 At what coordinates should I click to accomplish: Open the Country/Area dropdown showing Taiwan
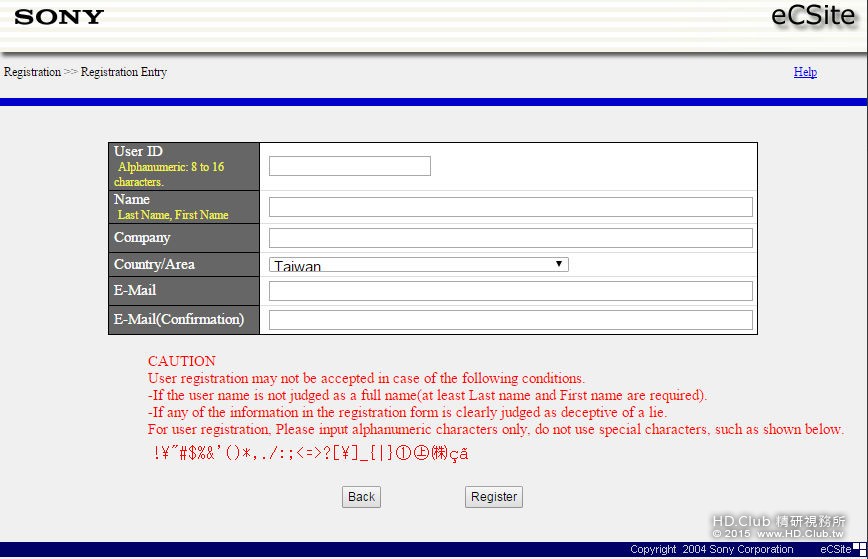(418, 265)
